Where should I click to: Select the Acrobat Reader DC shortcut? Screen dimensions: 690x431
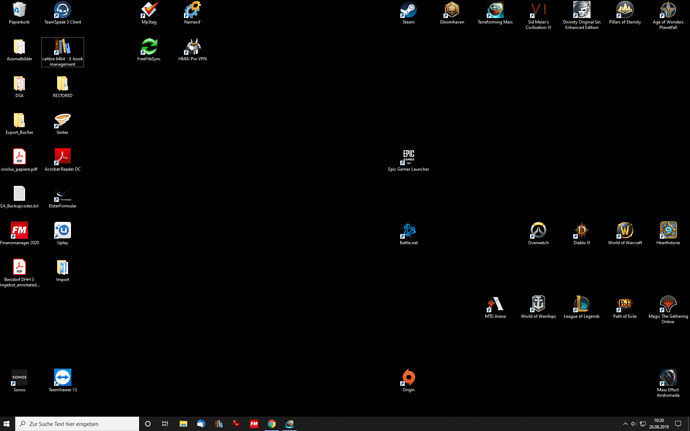click(x=62, y=160)
